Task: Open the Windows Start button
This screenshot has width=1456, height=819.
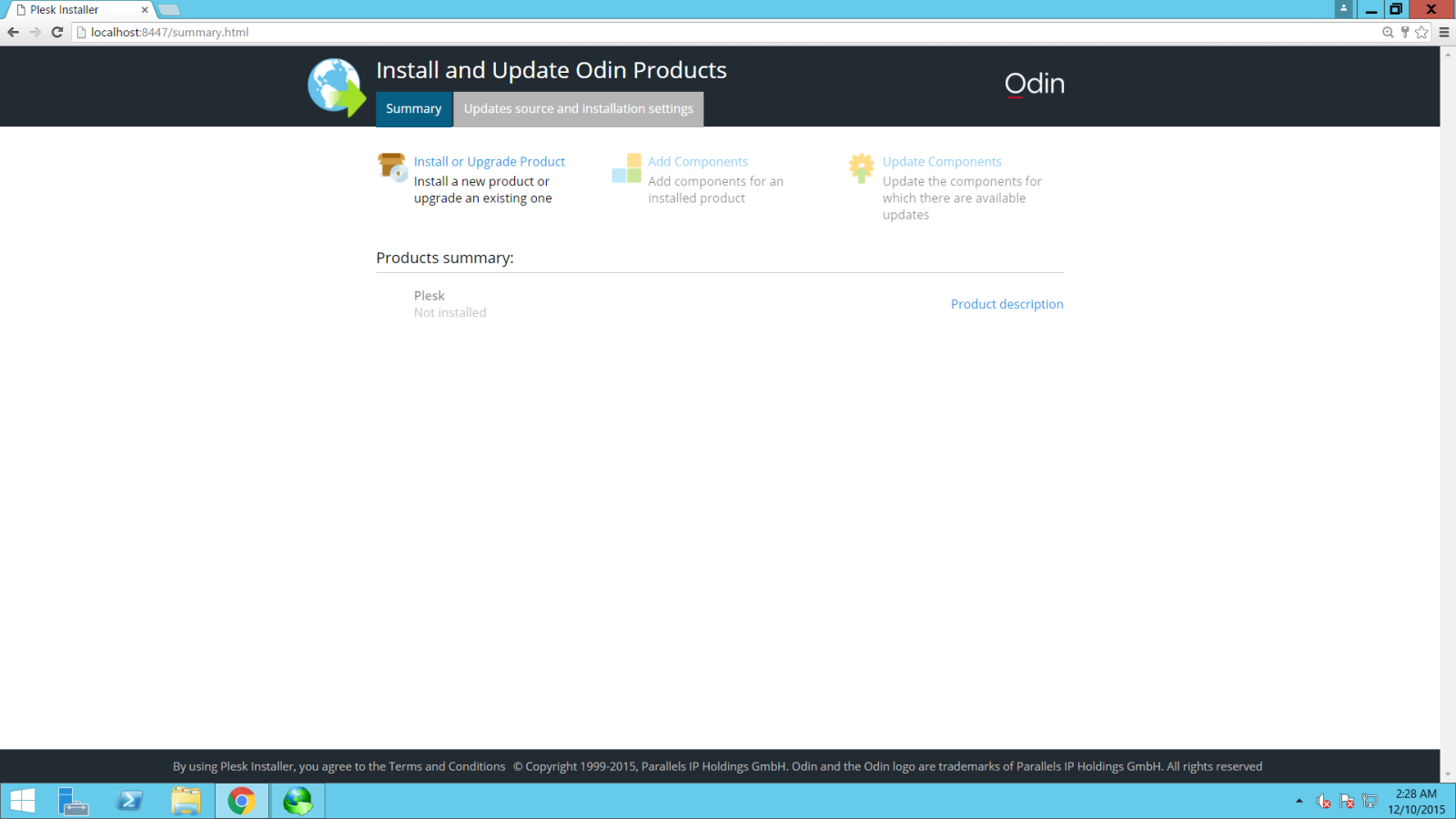Action: pos(23,801)
